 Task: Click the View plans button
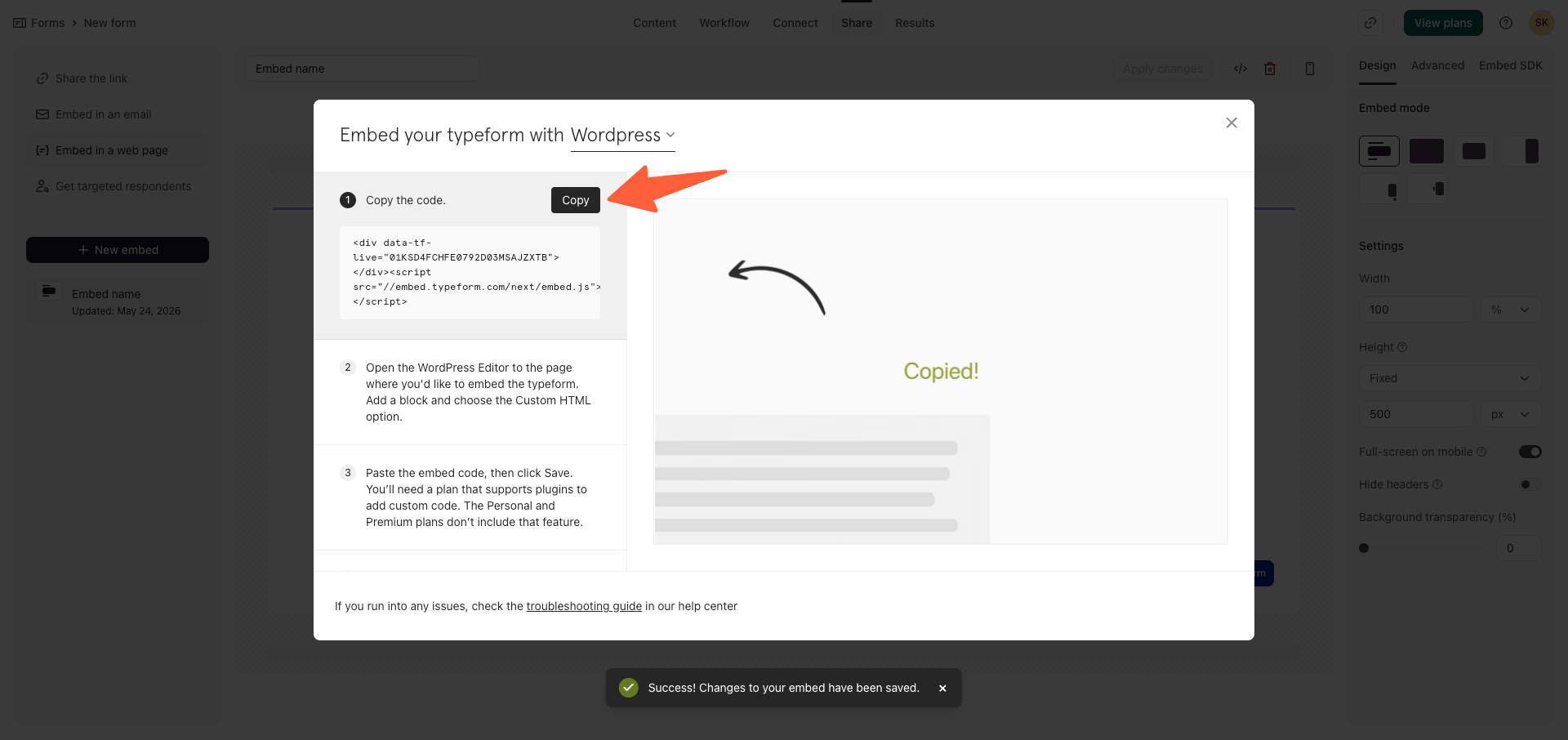[x=1443, y=23]
